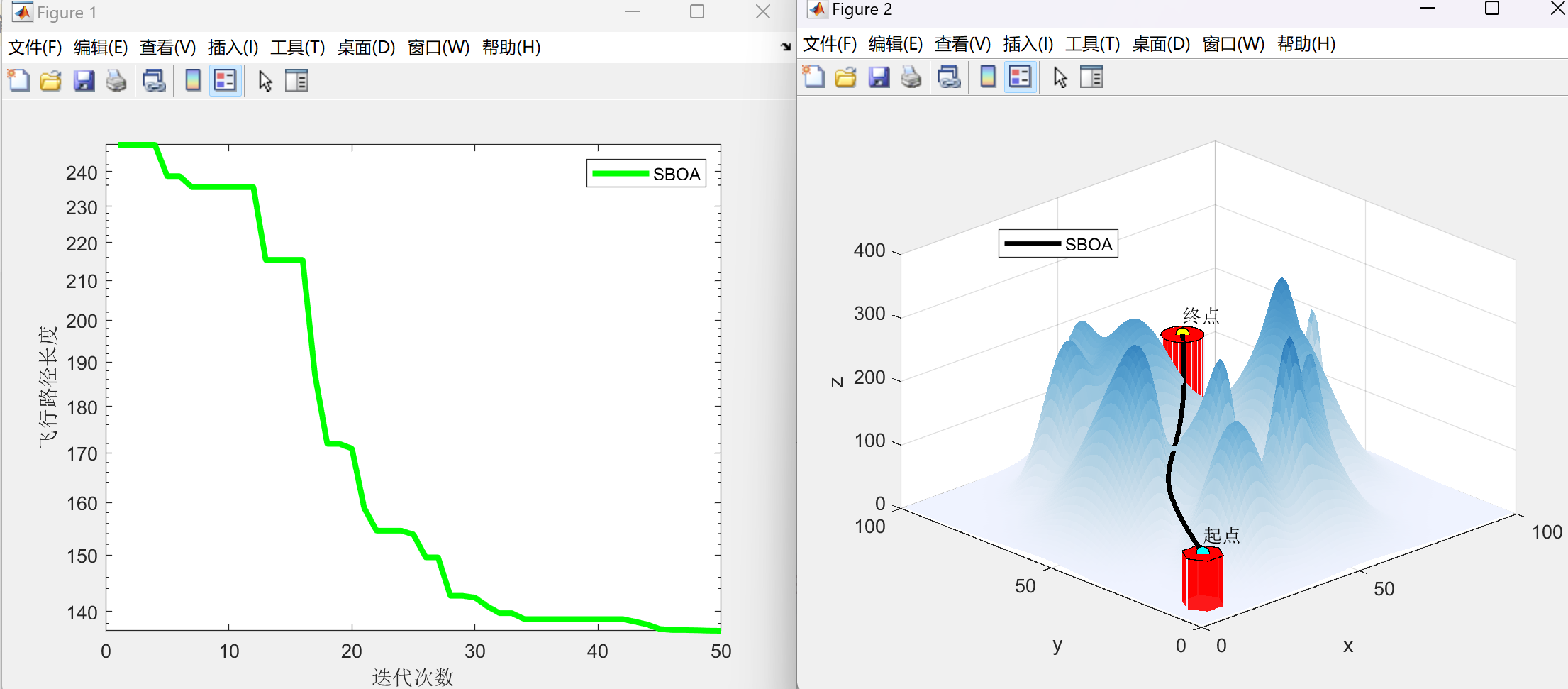The height and width of the screenshot is (689, 1568).
Task: Open a file using Figure 1 toolbar
Action: click(x=50, y=80)
